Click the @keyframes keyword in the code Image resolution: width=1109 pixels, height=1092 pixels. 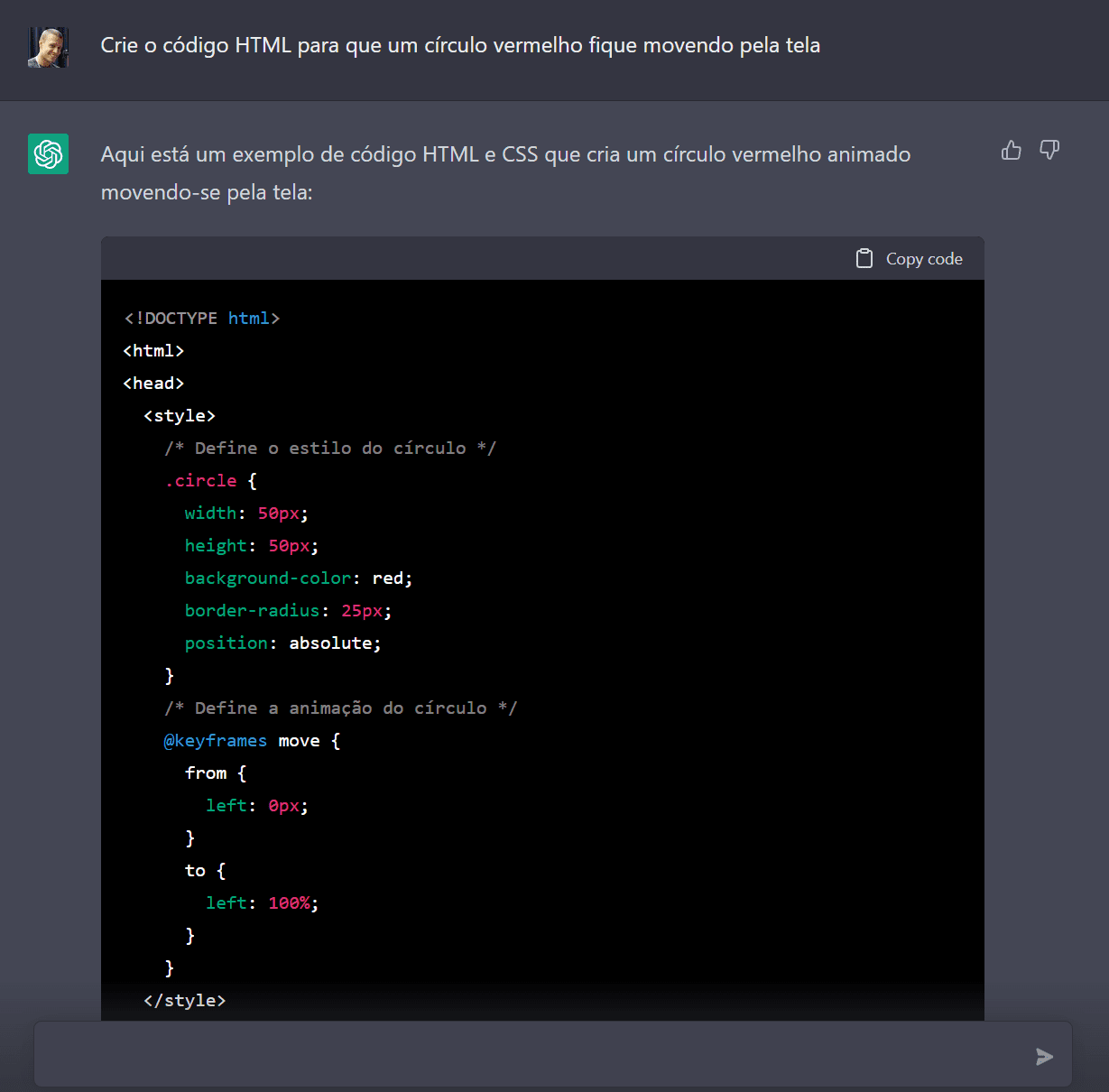(216, 741)
